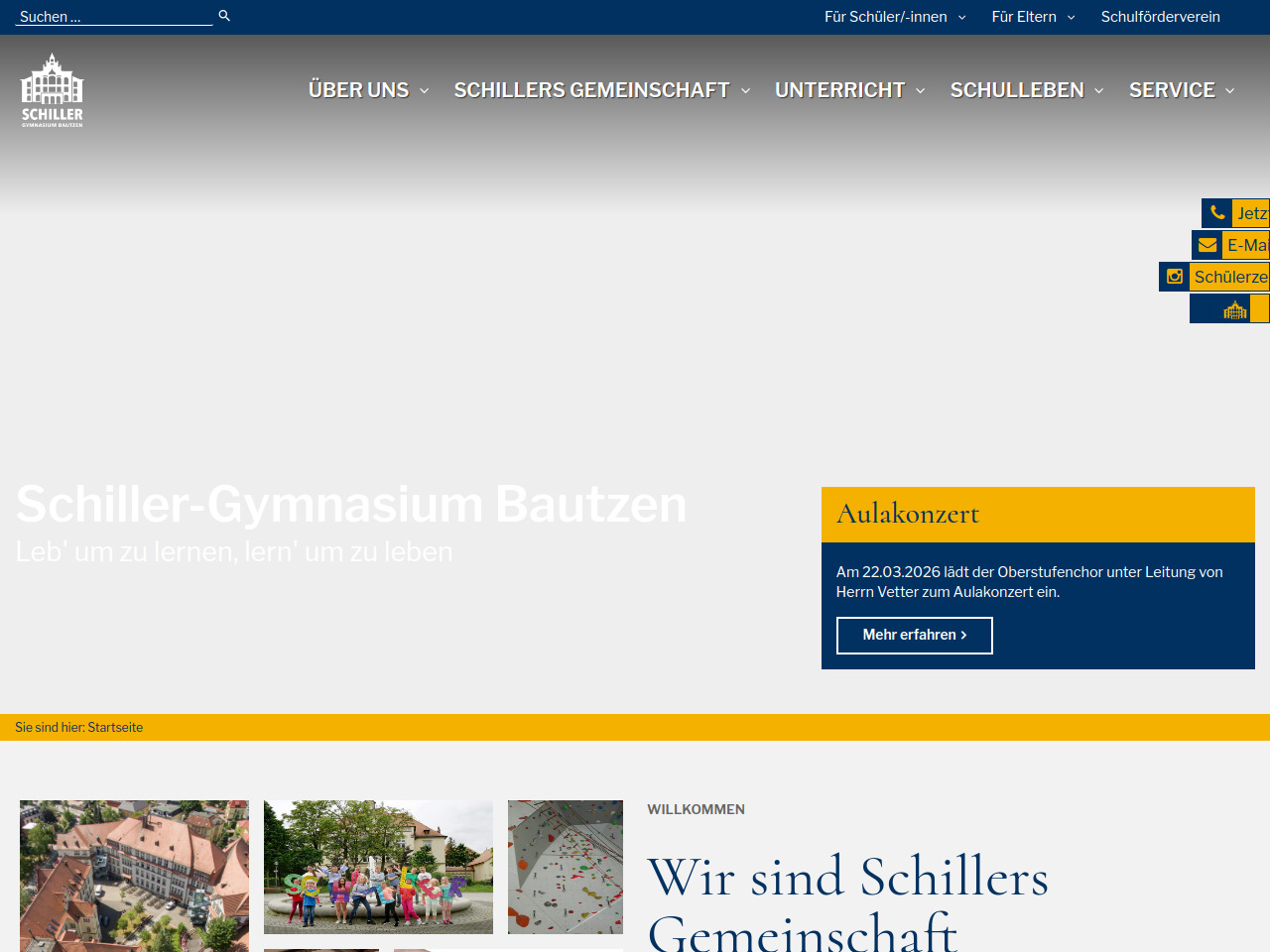Click the Schiller Gymnasium logo

click(x=53, y=90)
